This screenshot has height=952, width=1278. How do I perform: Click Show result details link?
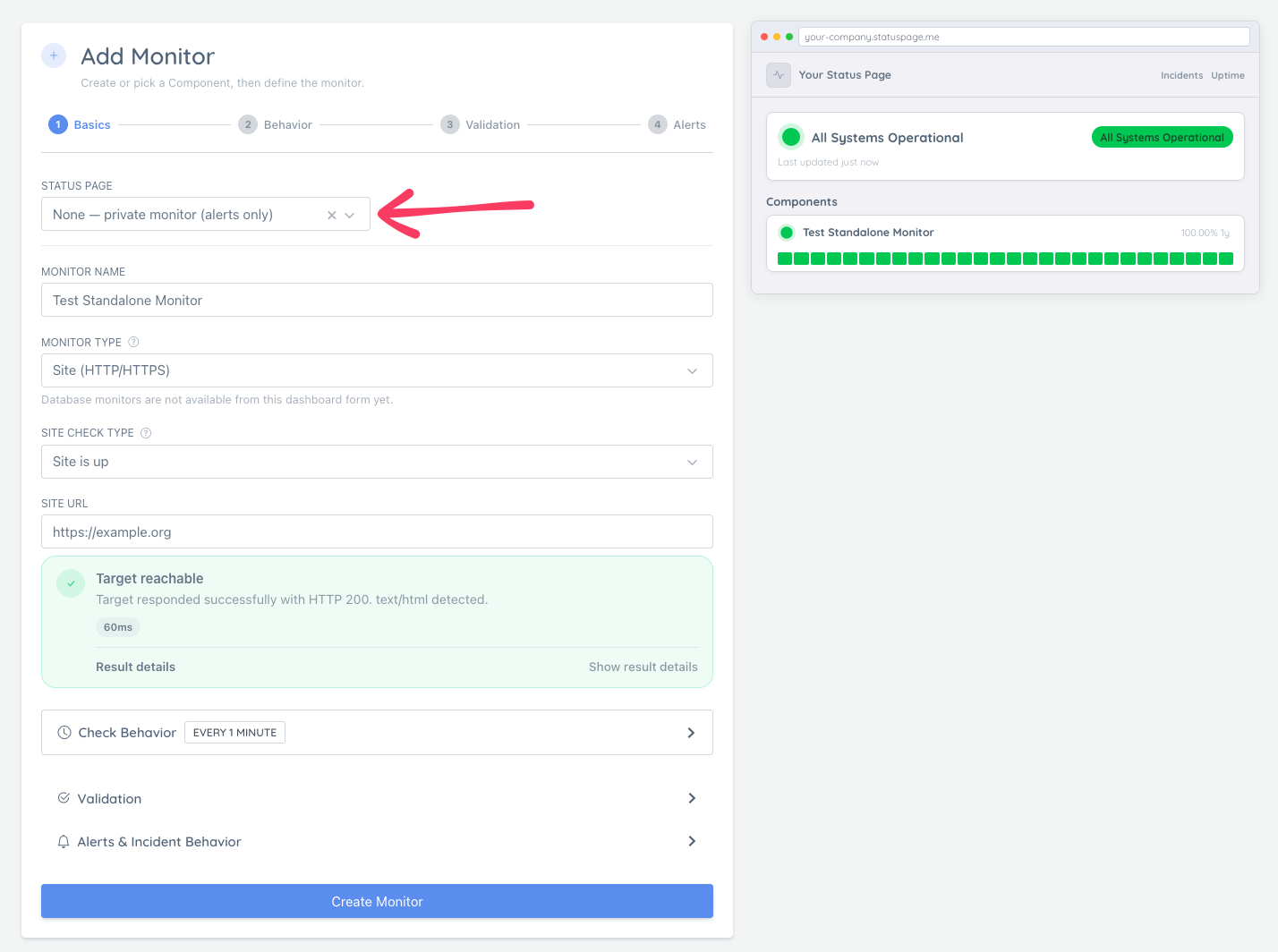pos(643,667)
